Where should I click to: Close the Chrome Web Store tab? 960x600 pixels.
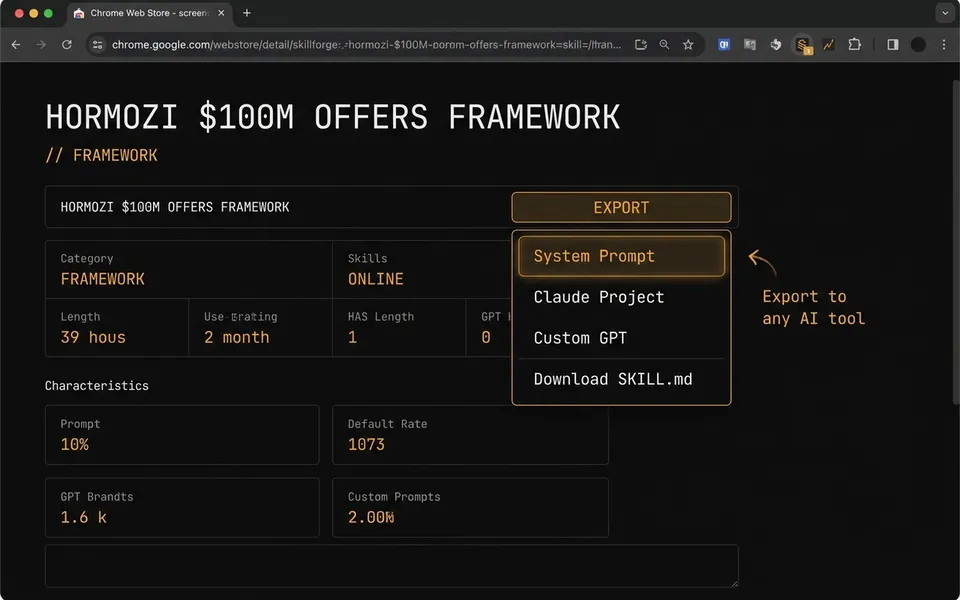pyautogui.click(x=221, y=13)
